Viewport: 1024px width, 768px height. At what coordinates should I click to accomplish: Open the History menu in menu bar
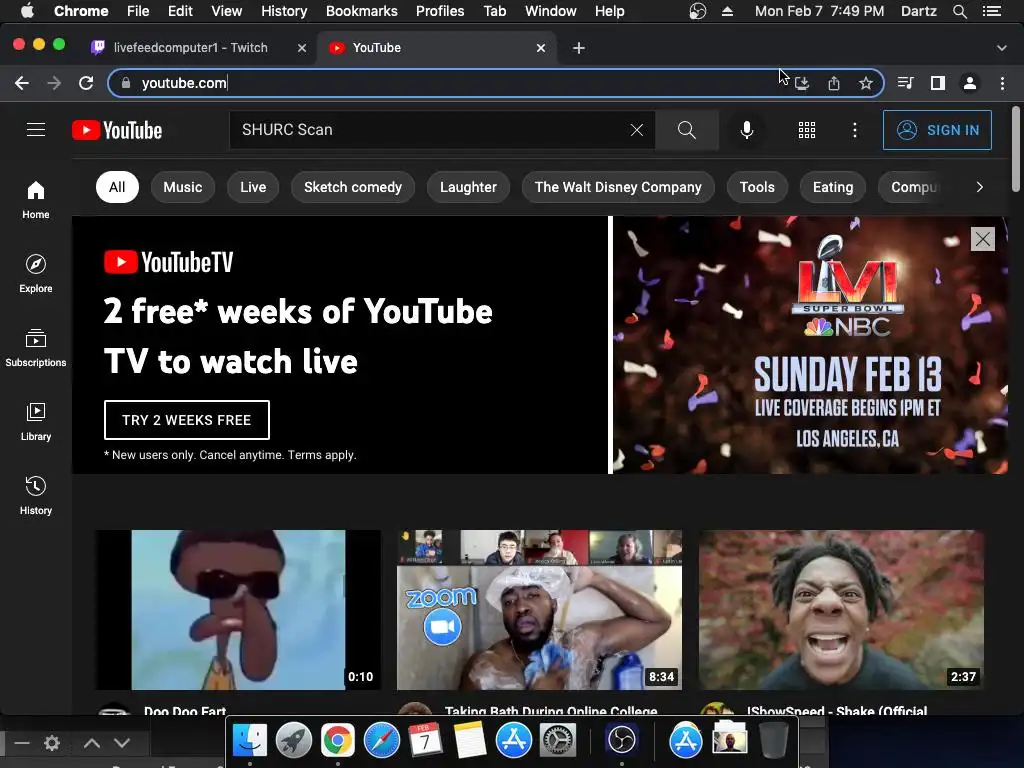point(284,11)
